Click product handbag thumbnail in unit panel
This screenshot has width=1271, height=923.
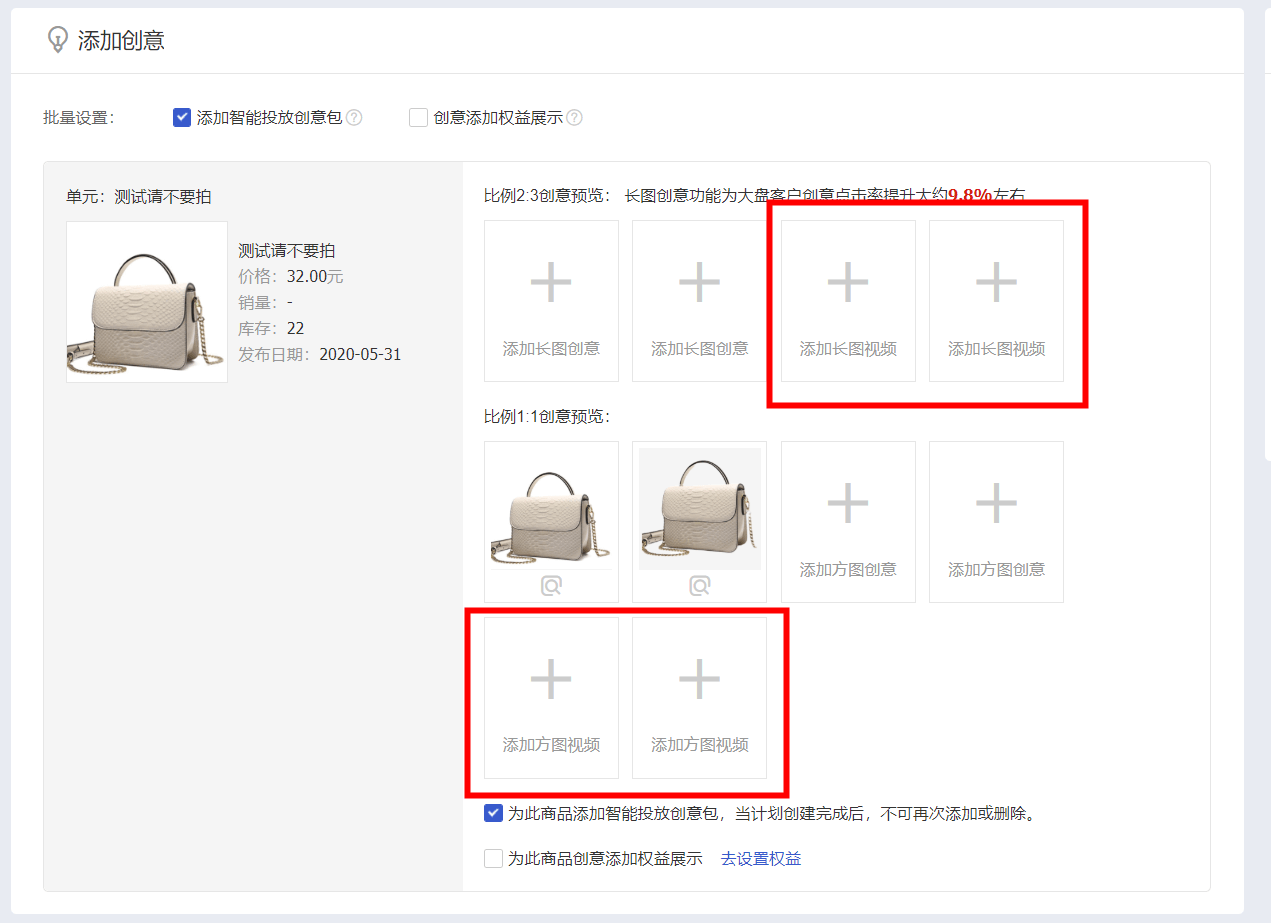click(x=147, y=302)
